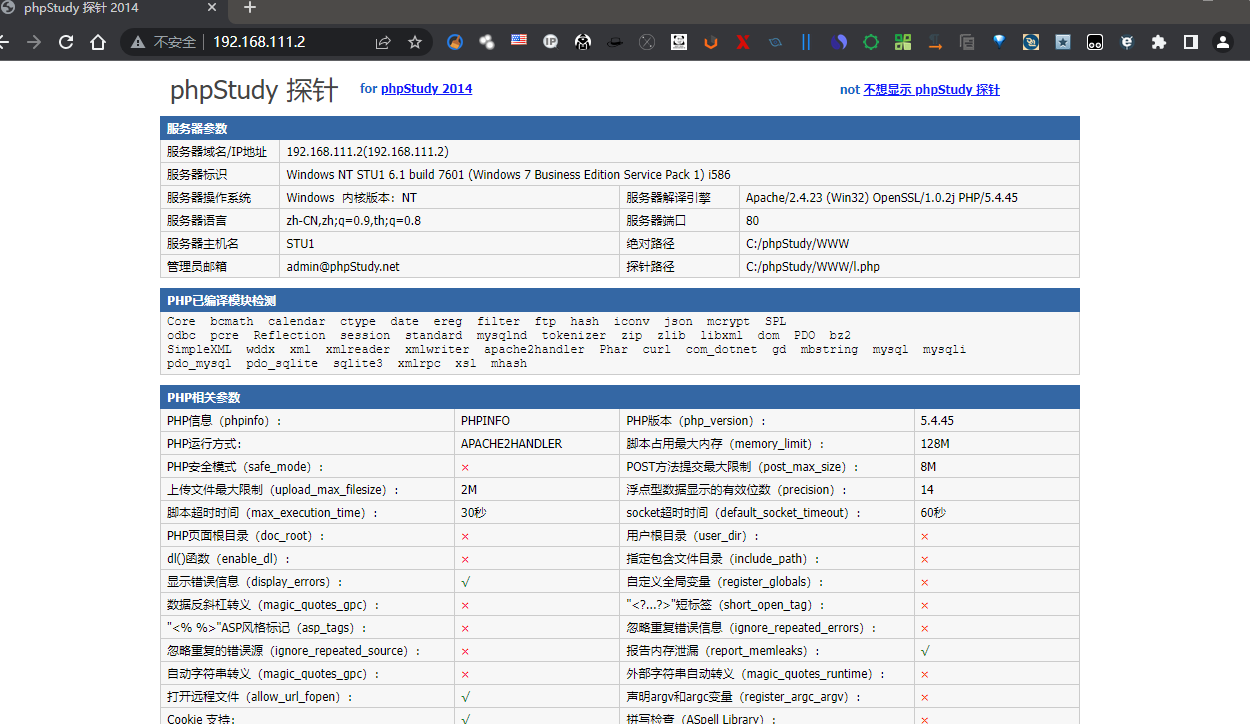Click the zh-CN,zh;q=0.9 language value

(354, 221)
